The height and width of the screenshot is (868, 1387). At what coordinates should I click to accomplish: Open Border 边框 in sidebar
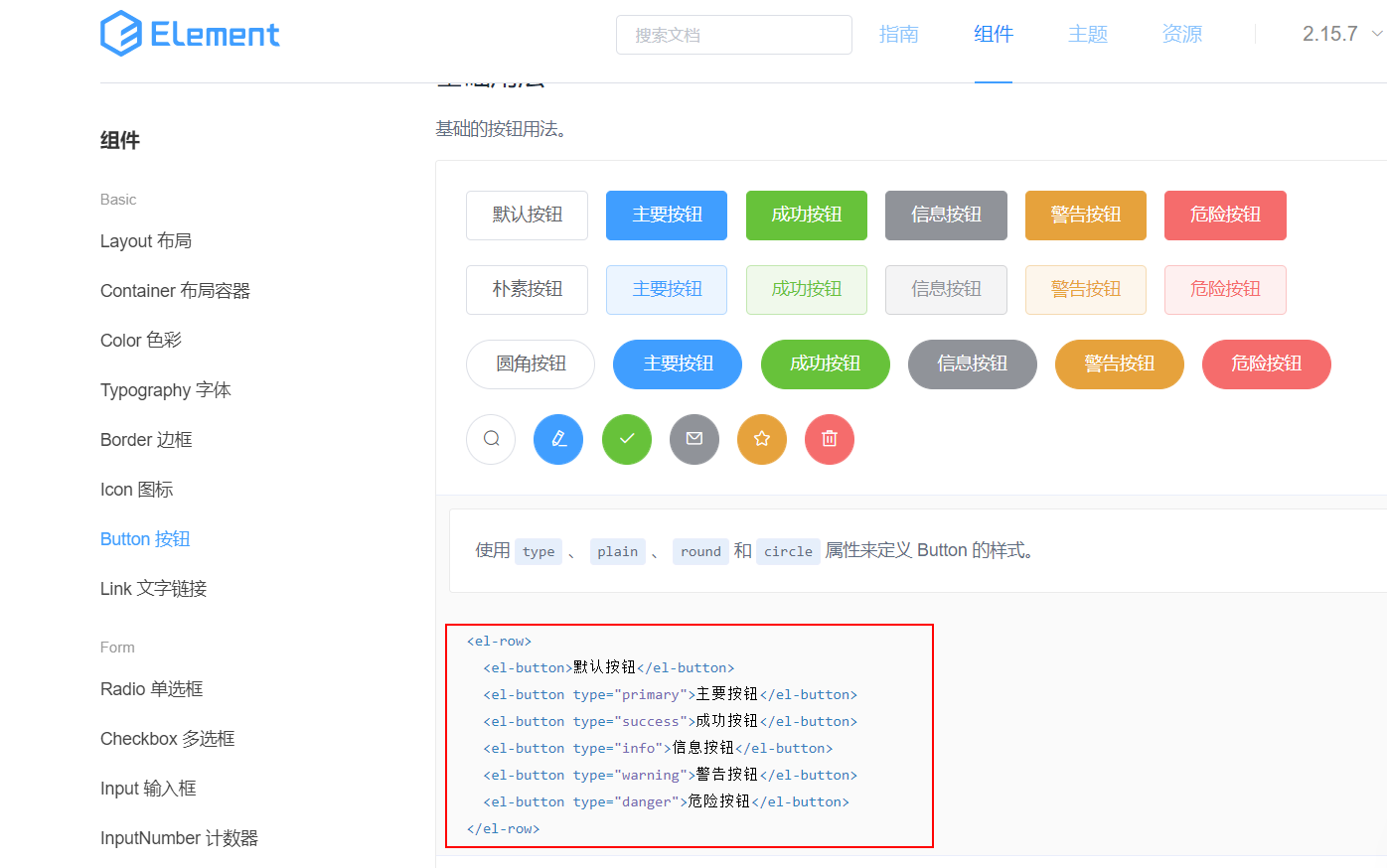(x=146, y=440)
